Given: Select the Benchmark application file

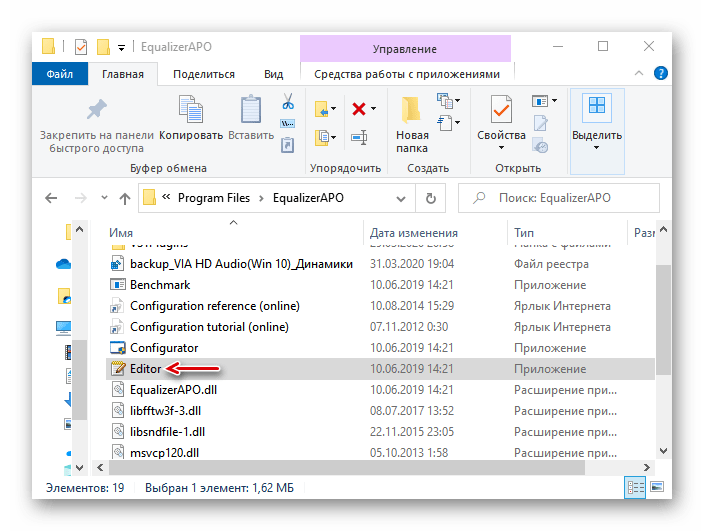Looking at the screenshot, I should pyautogui.click(x=380, y=285).
